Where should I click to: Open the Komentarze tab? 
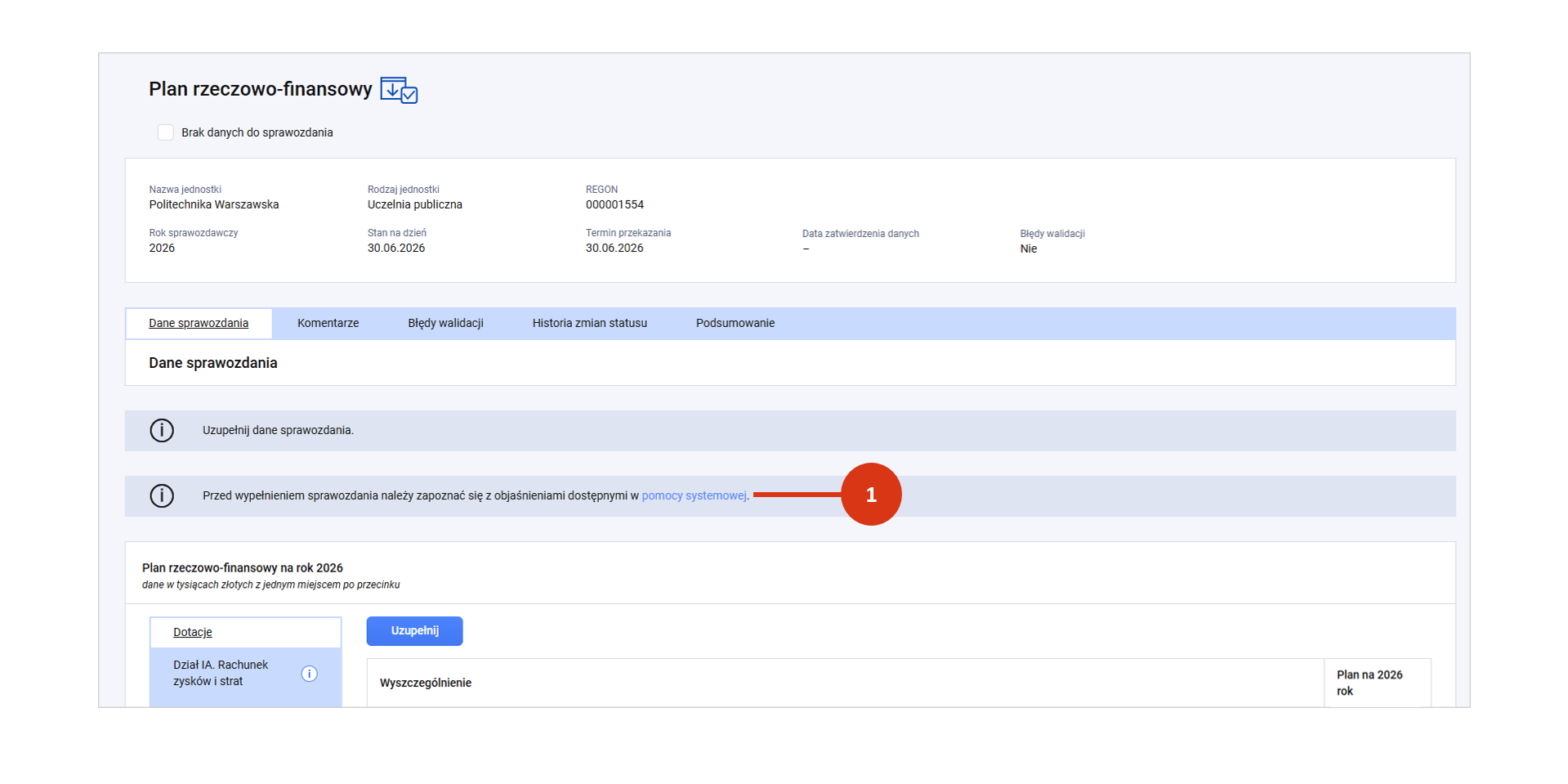328,323
